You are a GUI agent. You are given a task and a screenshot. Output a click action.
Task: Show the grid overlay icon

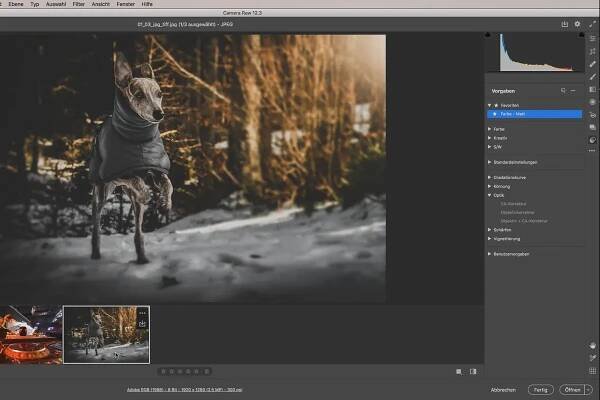click(592, 370)
